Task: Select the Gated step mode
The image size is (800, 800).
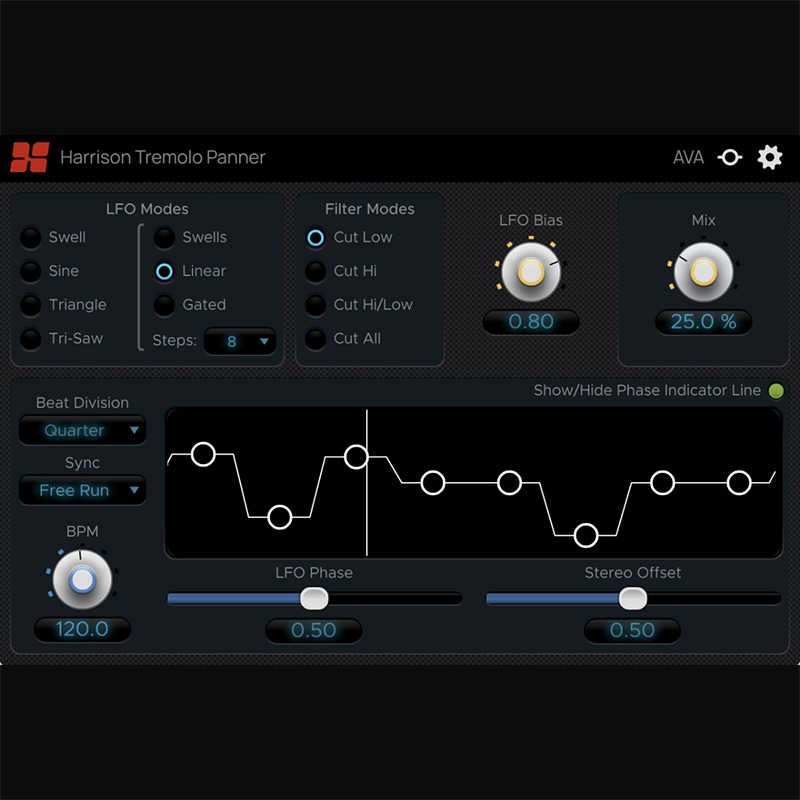Action: [164, 305]
